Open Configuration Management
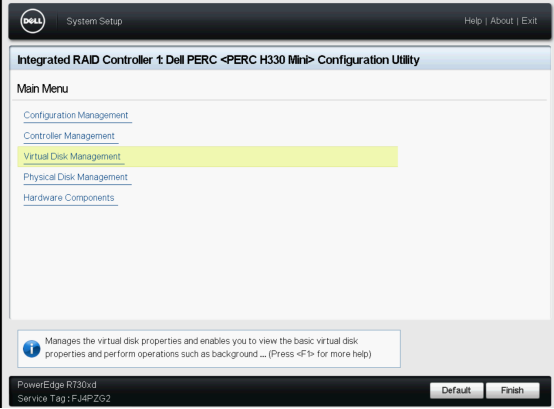 [x=76, y=115]
